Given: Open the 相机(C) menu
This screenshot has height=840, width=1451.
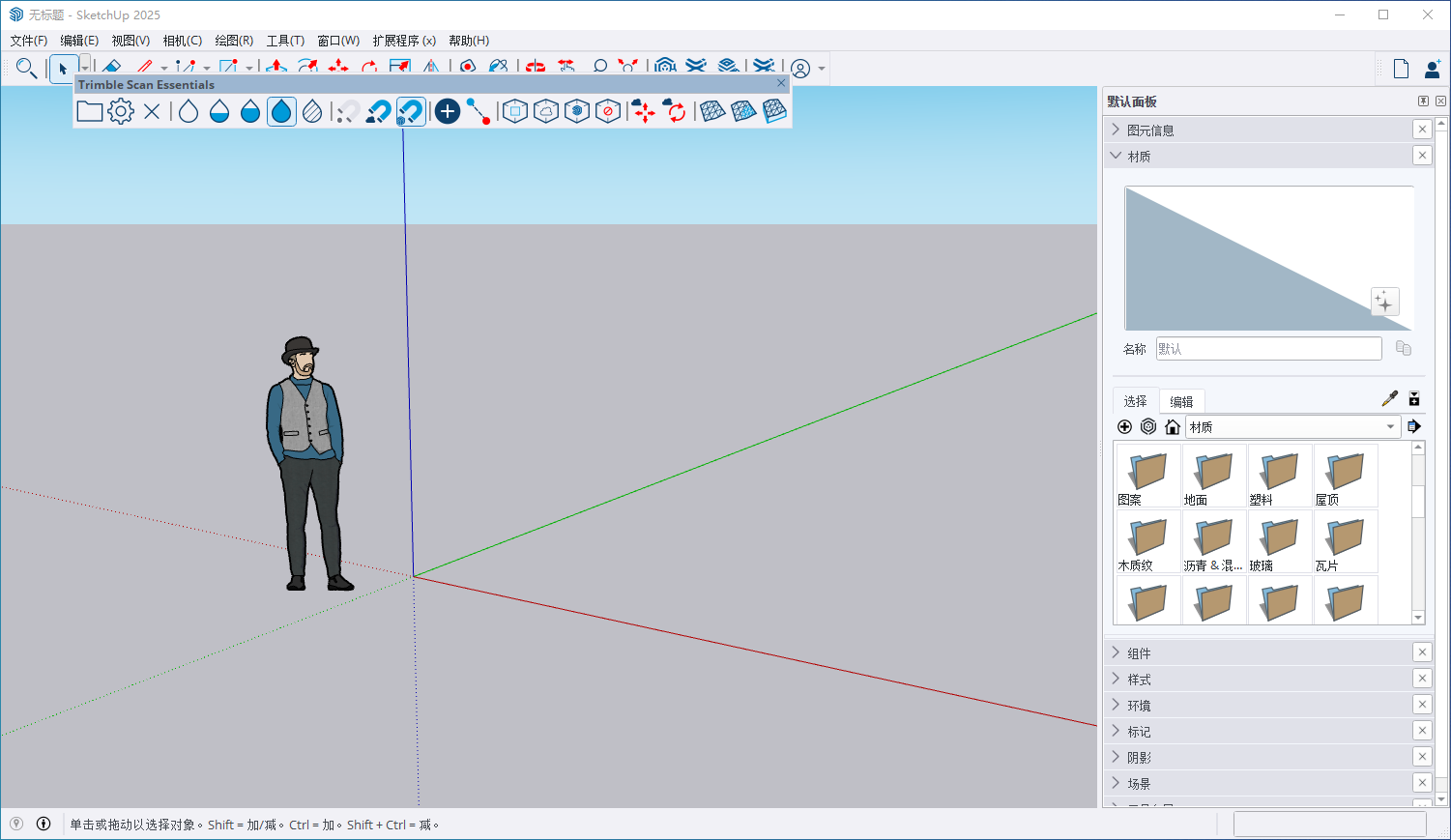Looking at the screenshot, I should click(x=182, y=41).
